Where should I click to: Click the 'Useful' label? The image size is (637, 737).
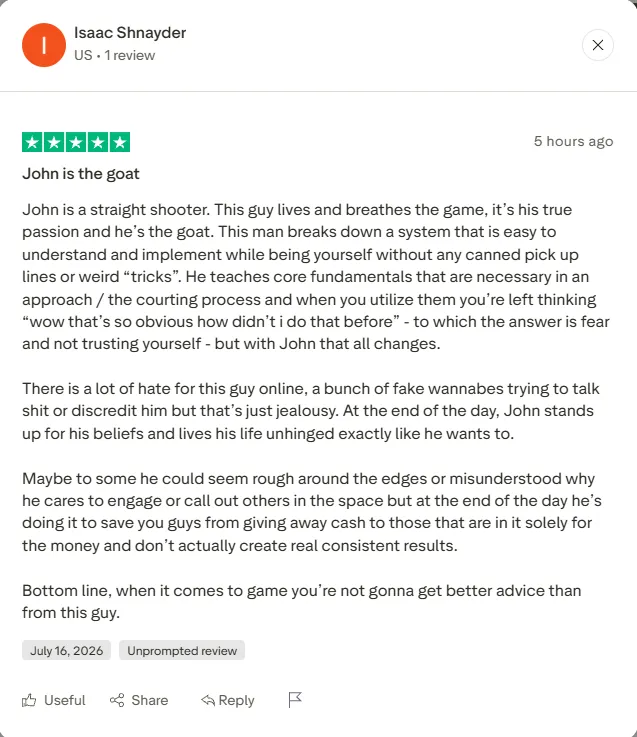65,700
